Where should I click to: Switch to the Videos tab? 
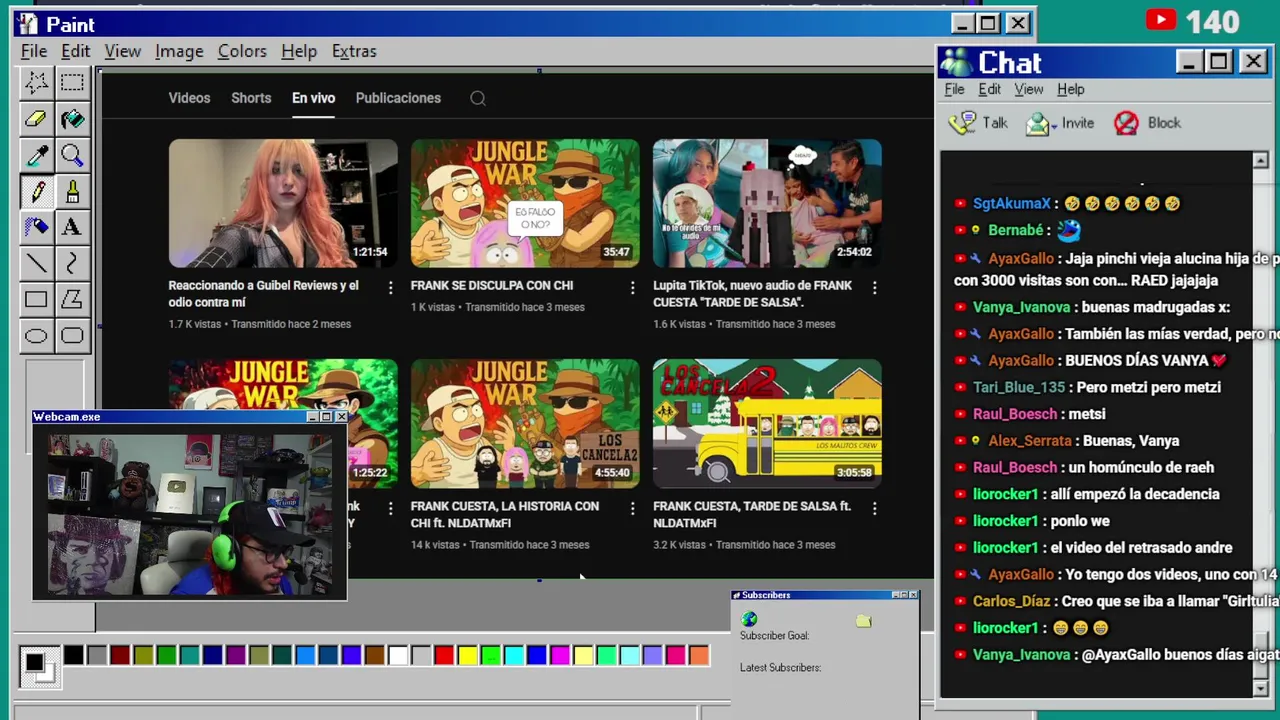[x=189, y=98]
